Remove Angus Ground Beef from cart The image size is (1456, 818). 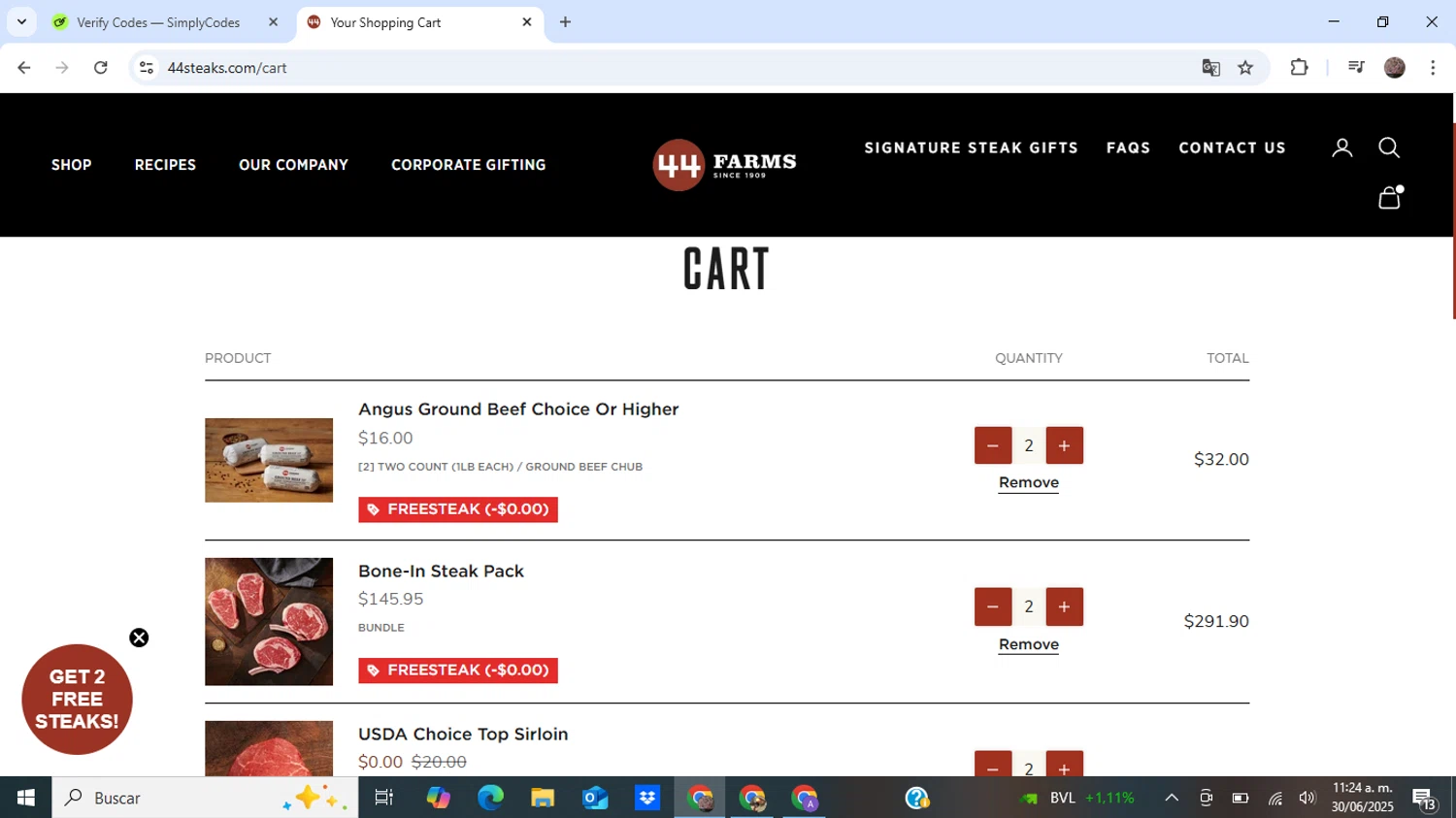(1028, 482)
